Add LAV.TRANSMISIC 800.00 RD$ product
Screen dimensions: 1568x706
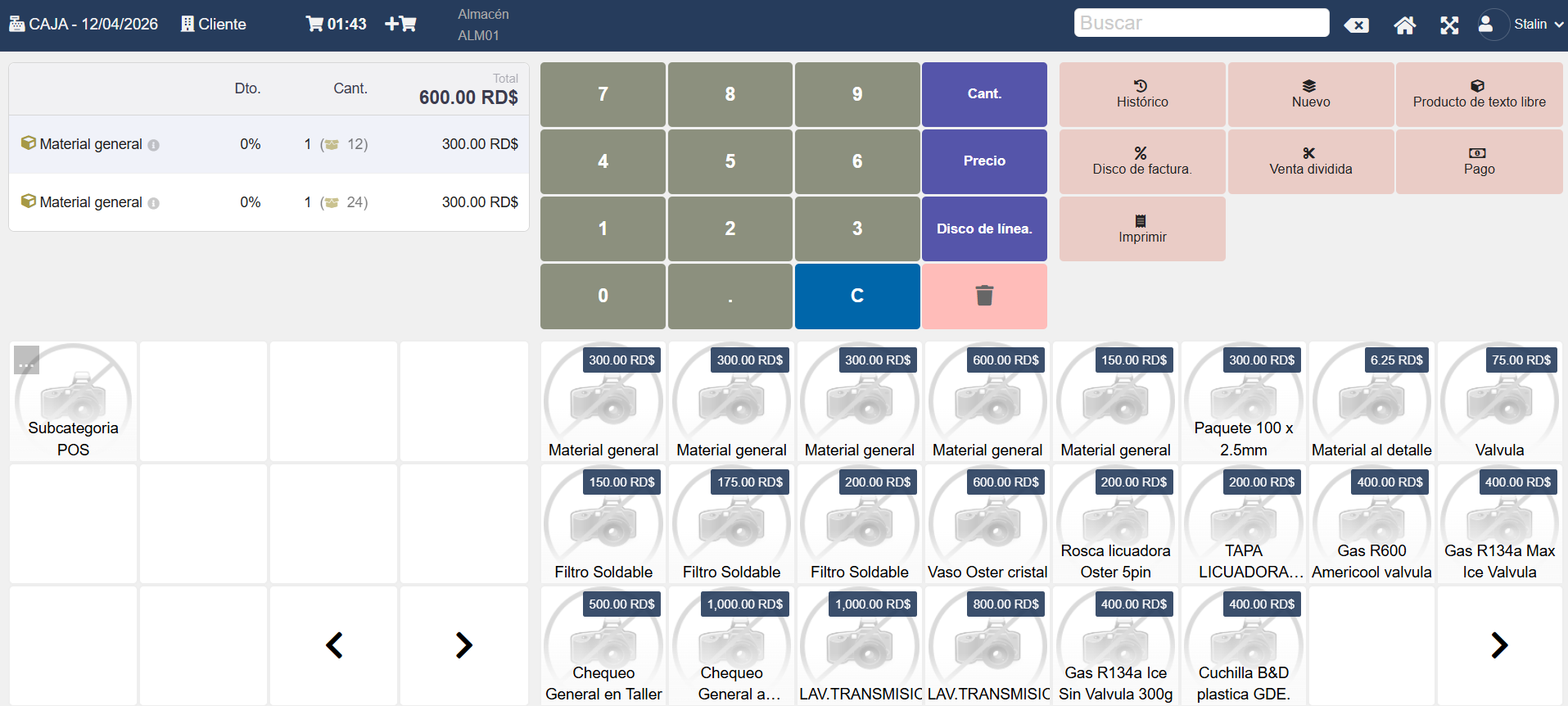click(x=987, y=645)
